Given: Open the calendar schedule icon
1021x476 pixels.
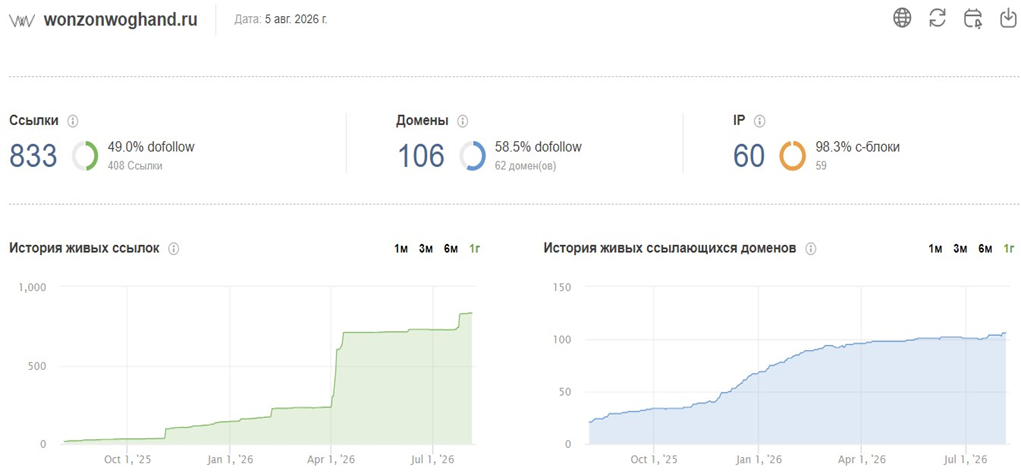Looking at the screenshot, I should point(973,18).
